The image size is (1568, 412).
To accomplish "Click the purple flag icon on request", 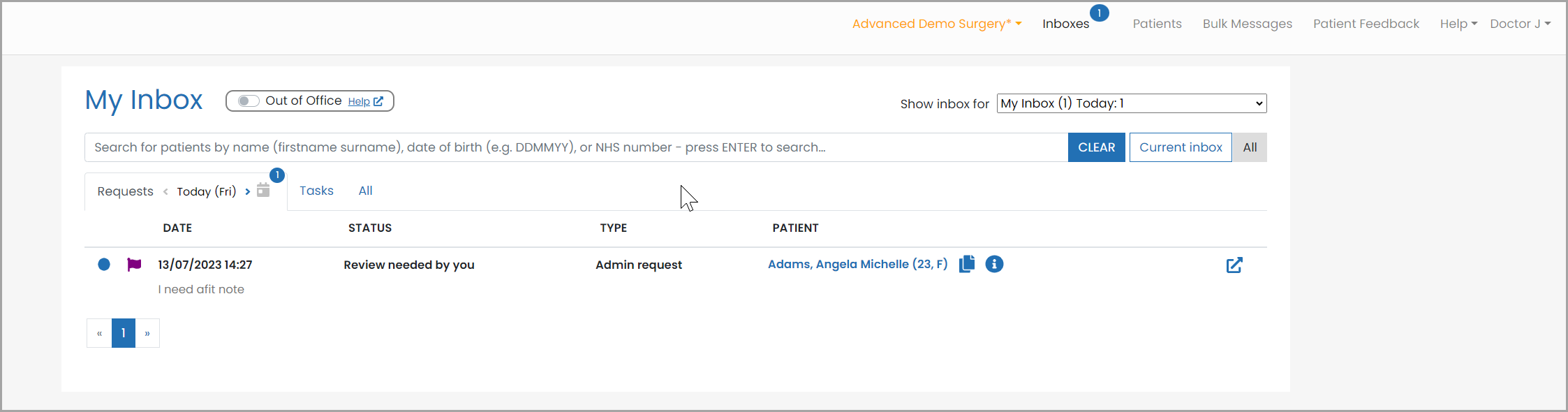I will click(134, 265).
